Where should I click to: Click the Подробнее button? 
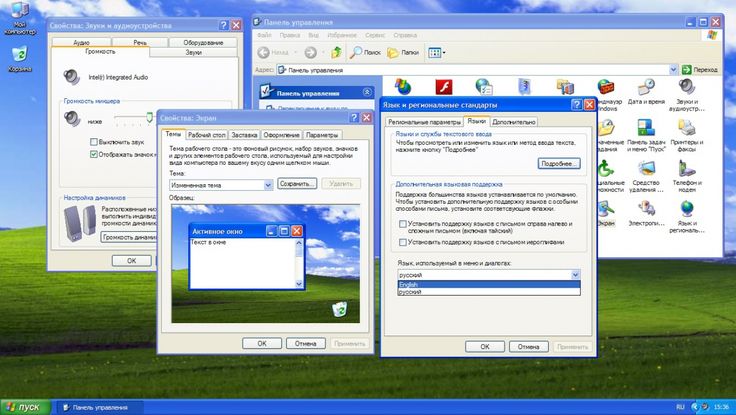pyautogui.click(x=559, y=163)
